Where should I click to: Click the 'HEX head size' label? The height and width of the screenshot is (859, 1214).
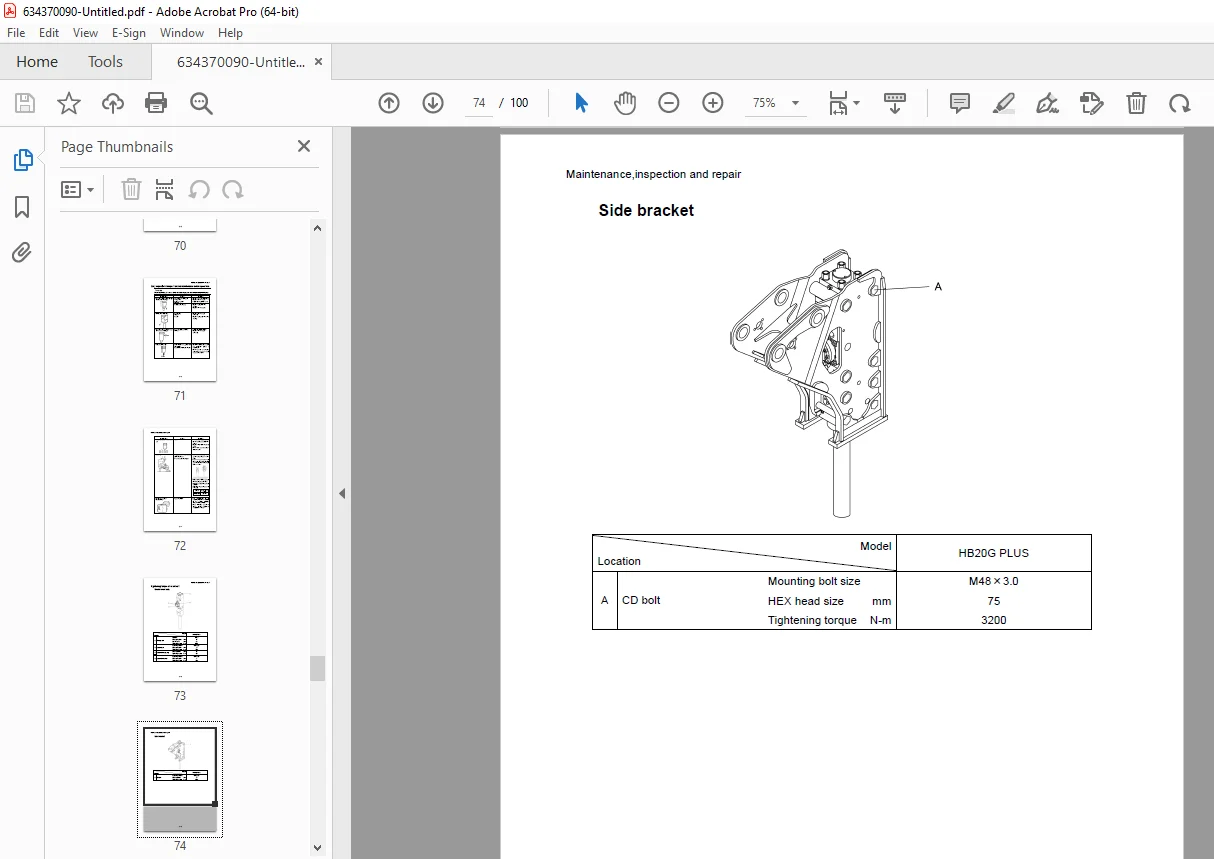click(x=806, y=601)
